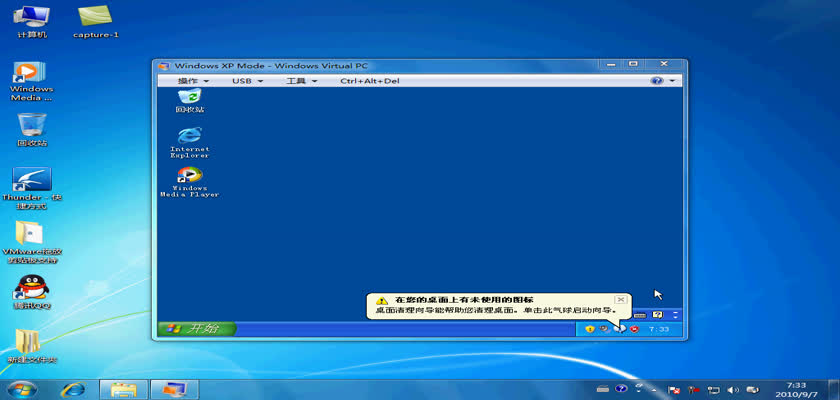Click the Windows 7 taskbar clock
This screenshot has width=840, height=400.
(x=796, y=388)
